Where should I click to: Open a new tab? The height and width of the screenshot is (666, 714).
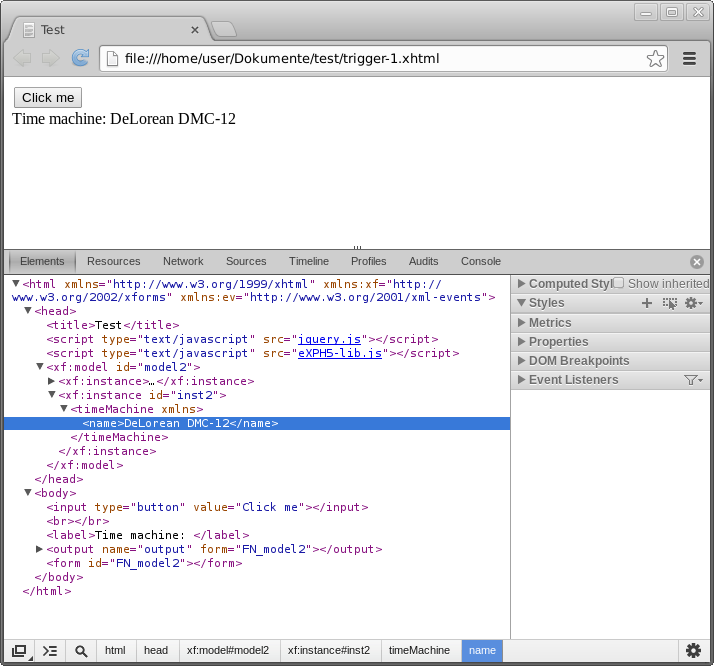[224, 29]
